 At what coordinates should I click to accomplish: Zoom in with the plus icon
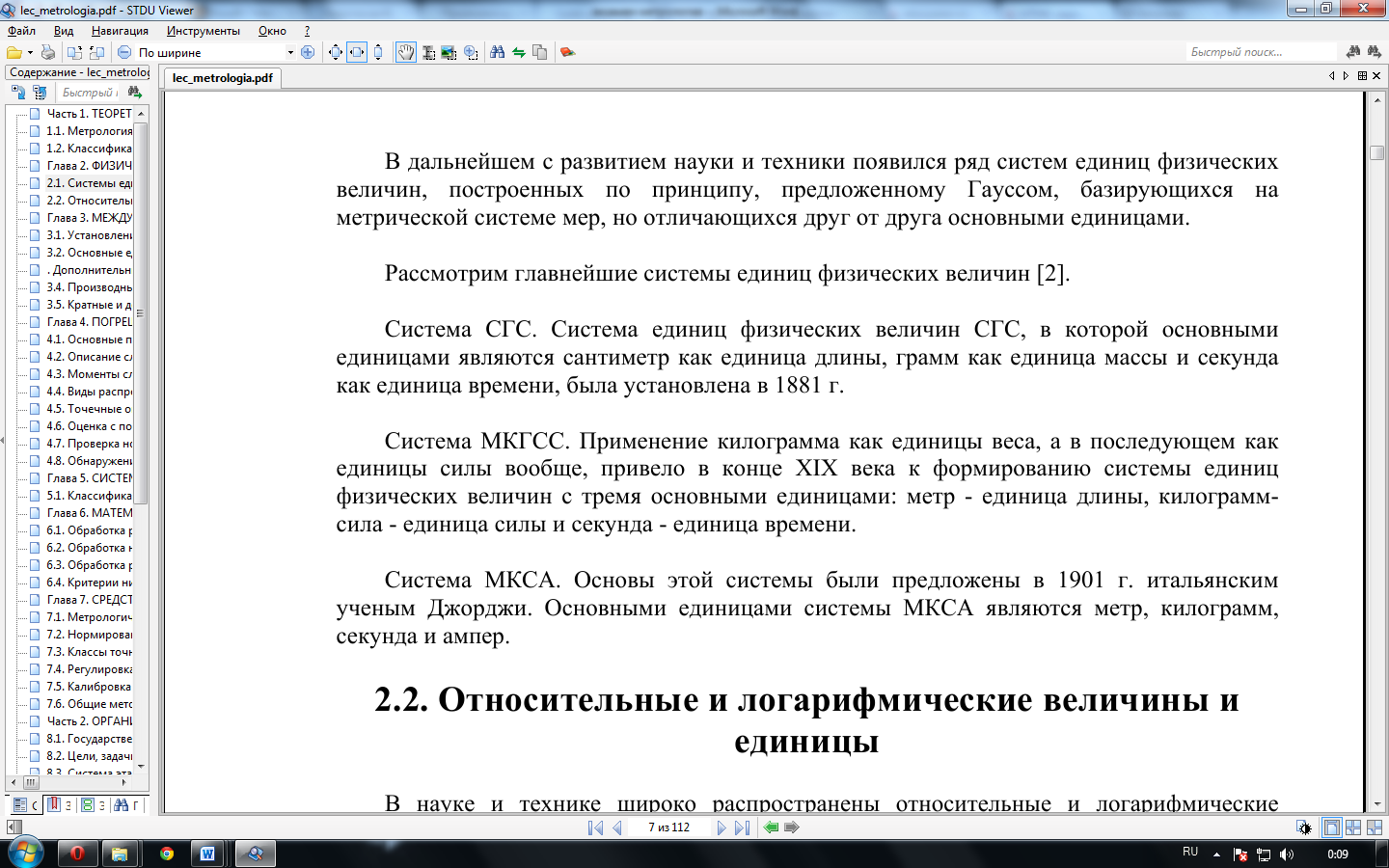click(x=308, y=52)
